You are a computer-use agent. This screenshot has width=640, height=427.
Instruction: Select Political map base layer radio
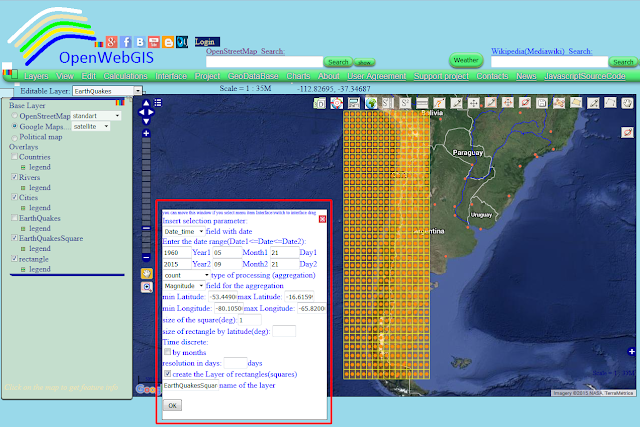point(15,137)
